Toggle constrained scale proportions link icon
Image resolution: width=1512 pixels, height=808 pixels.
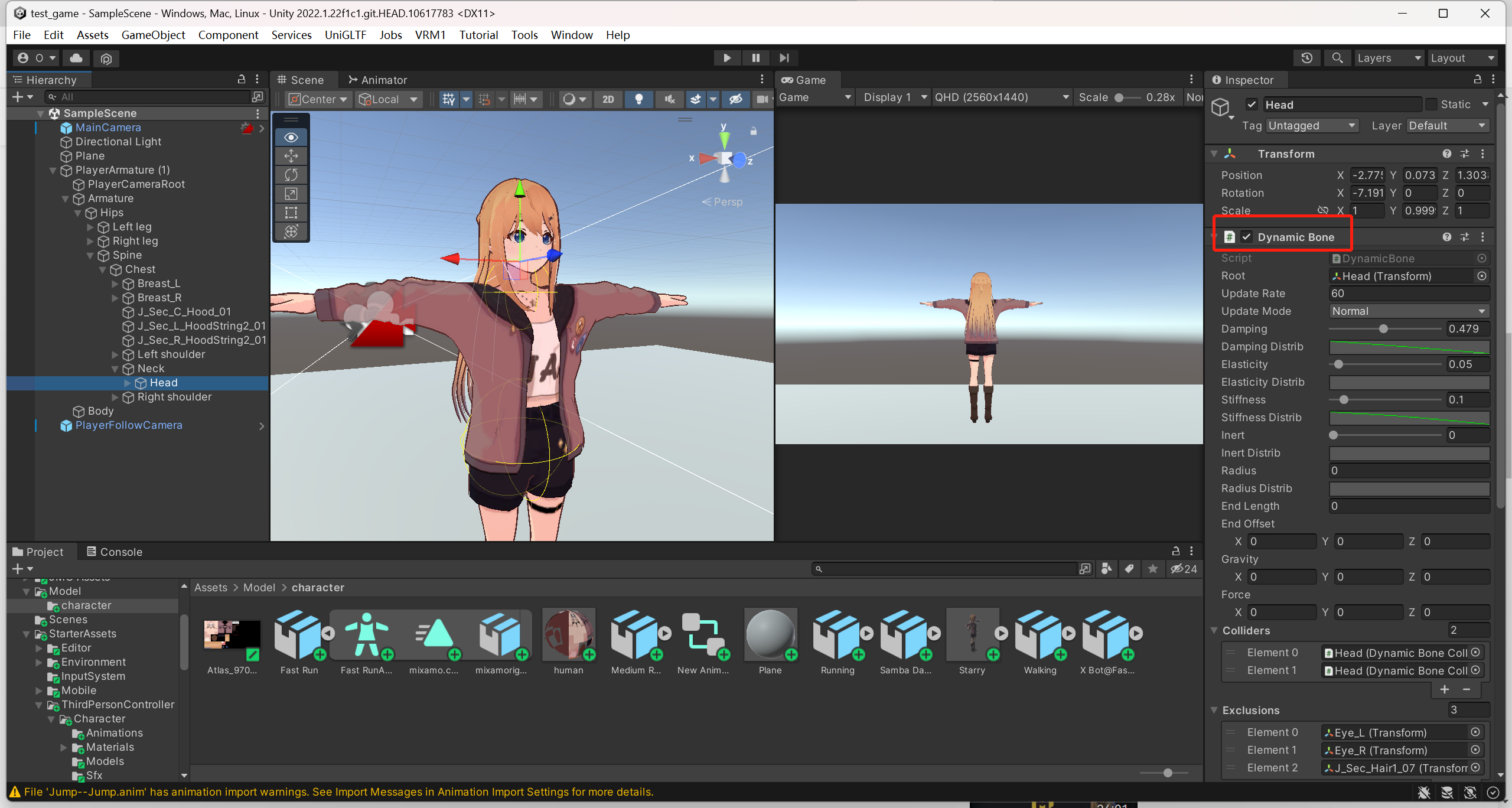[x=1323, y=210]
